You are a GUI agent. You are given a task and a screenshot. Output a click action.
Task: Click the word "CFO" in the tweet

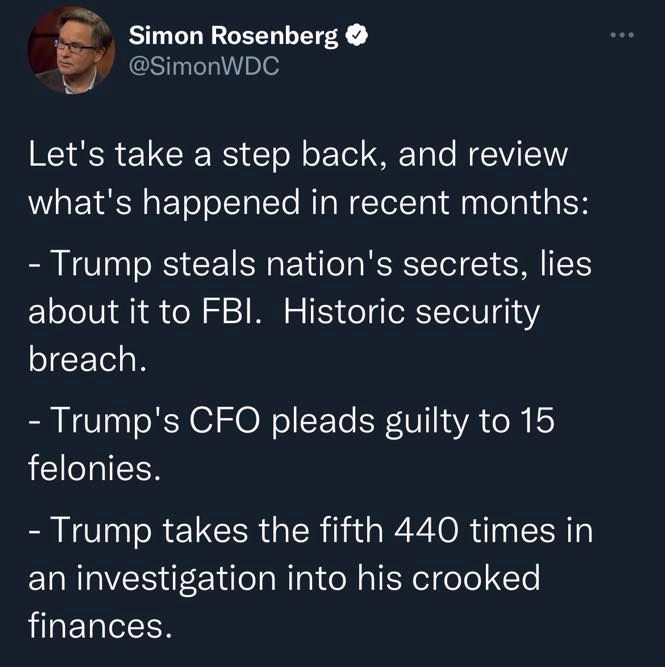(224, 421)
